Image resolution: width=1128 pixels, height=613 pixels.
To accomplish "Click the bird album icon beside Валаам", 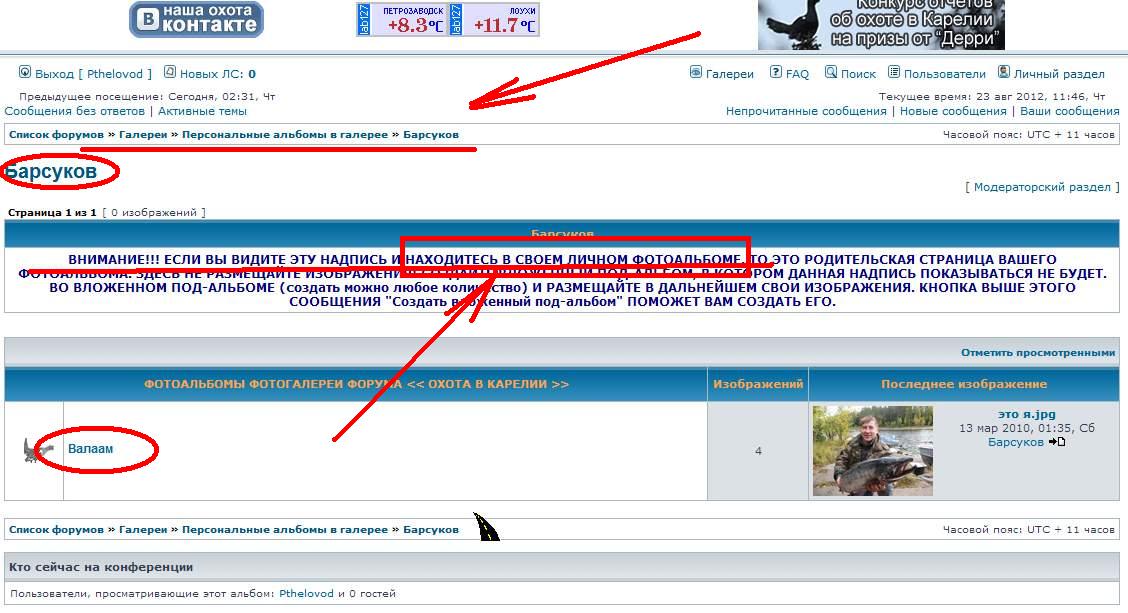I will click(x=34, y=450).
